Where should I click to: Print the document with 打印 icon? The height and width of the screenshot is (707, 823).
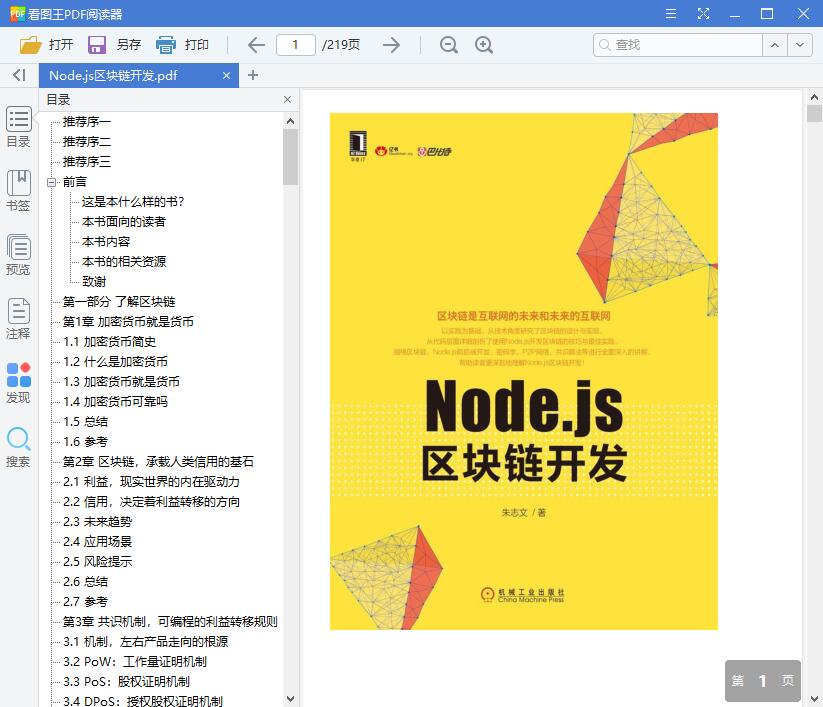click(165, 45)
